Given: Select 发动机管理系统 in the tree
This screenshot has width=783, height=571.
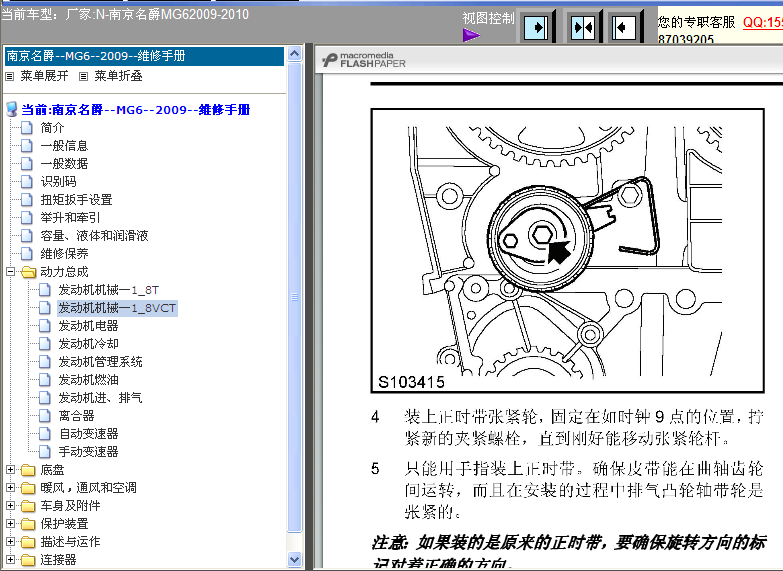Looking at the screenshot, I should (100, 362).
